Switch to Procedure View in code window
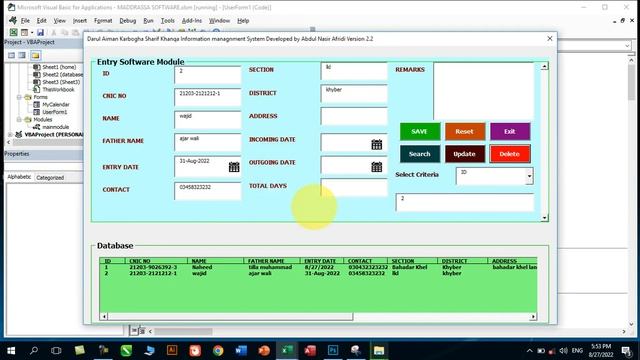Viewport: 640px width, 360px height. [134, 331]
